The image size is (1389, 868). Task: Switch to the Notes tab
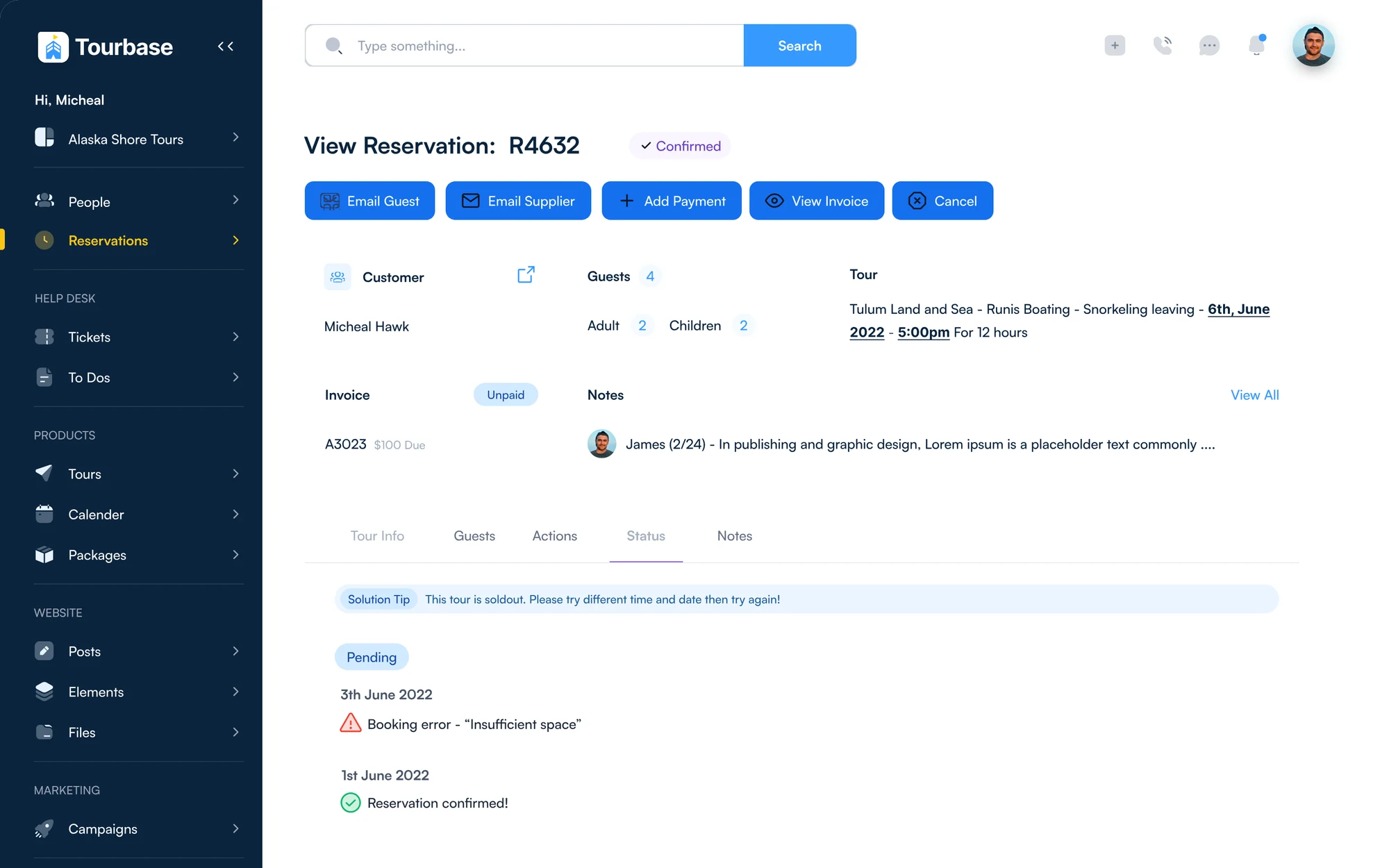point(735,535)
